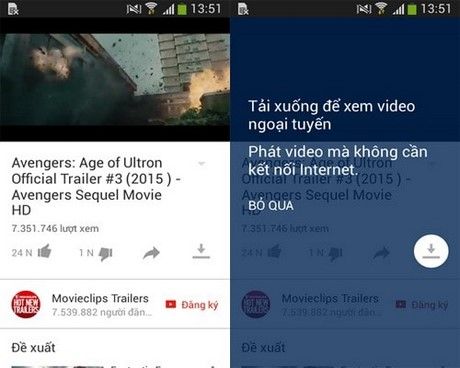Tap the 24 N like count on left
This screenshot has height=368, width=460.
click(22, 253)
